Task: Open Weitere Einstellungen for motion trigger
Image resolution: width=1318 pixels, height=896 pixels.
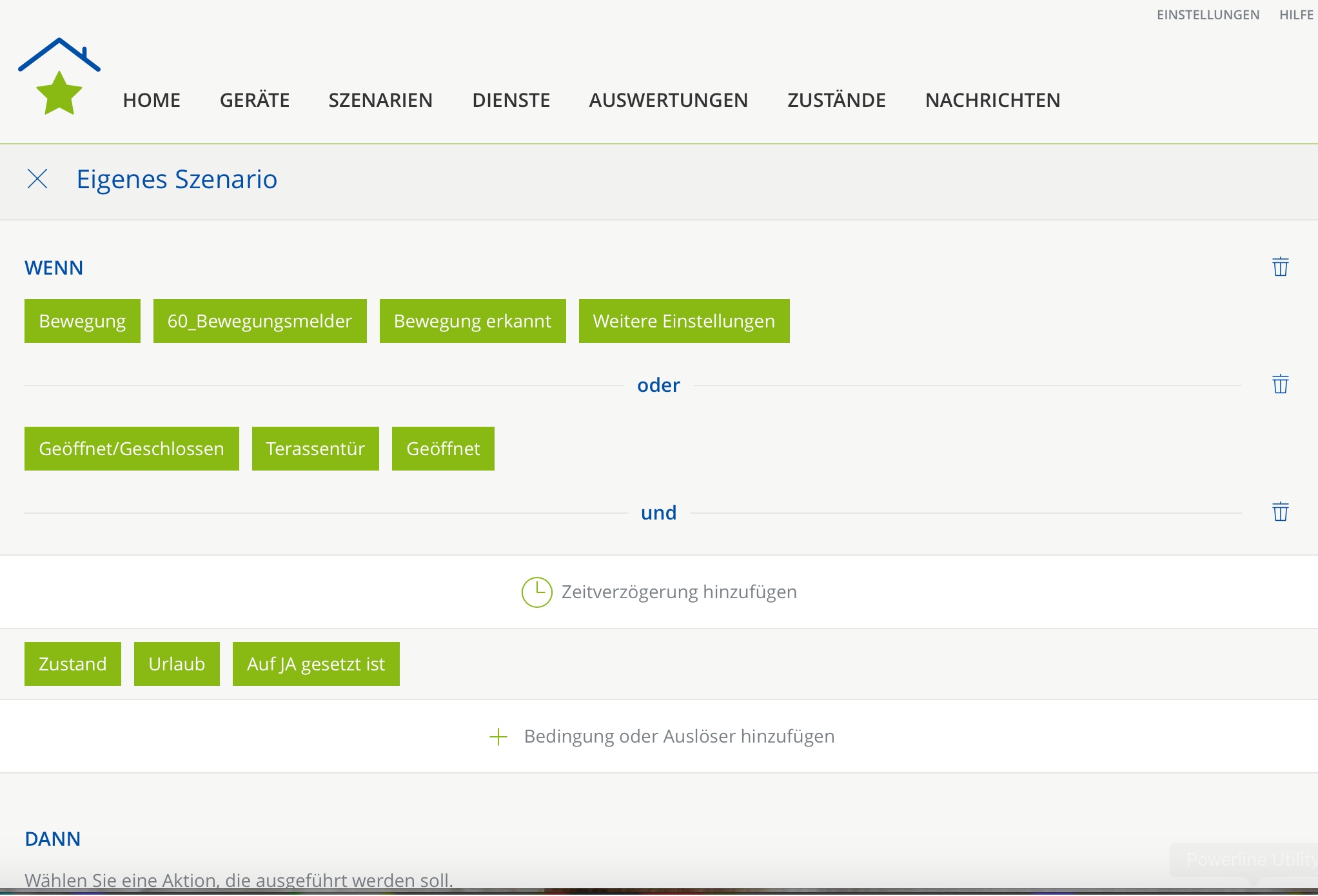Action: [x=684, y=321]
